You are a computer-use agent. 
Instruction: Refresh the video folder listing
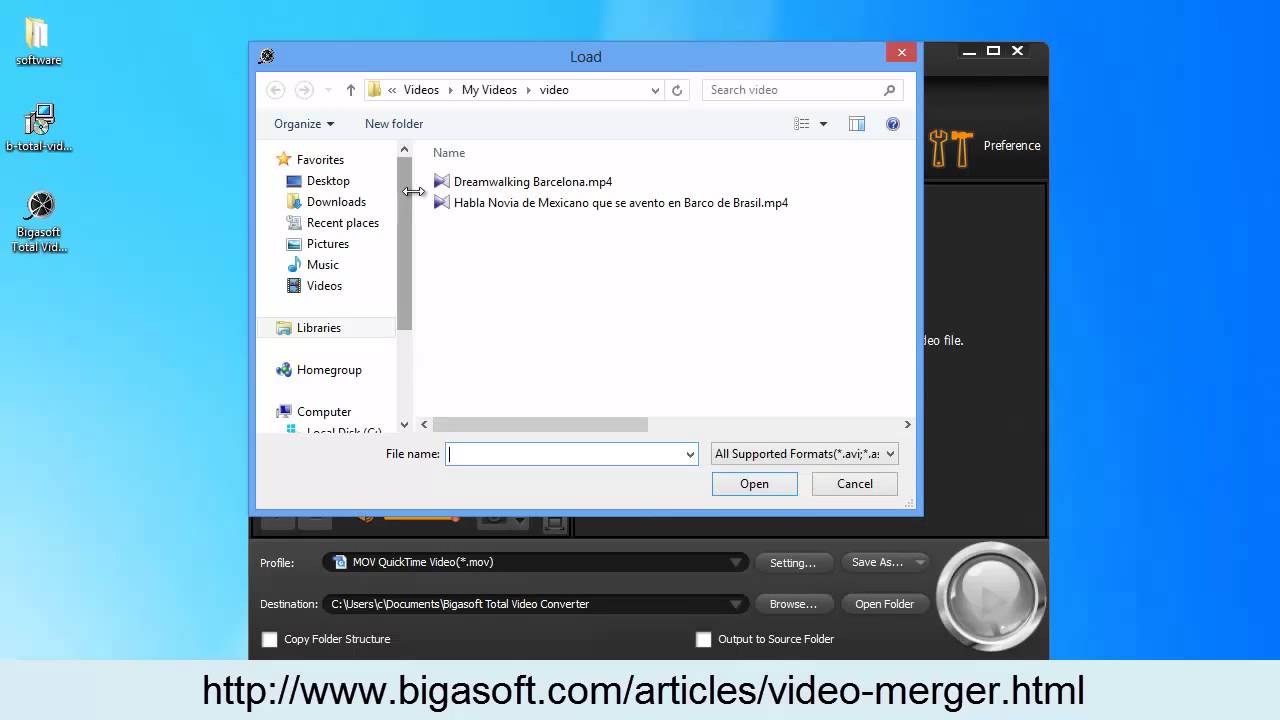click(677, 90)
